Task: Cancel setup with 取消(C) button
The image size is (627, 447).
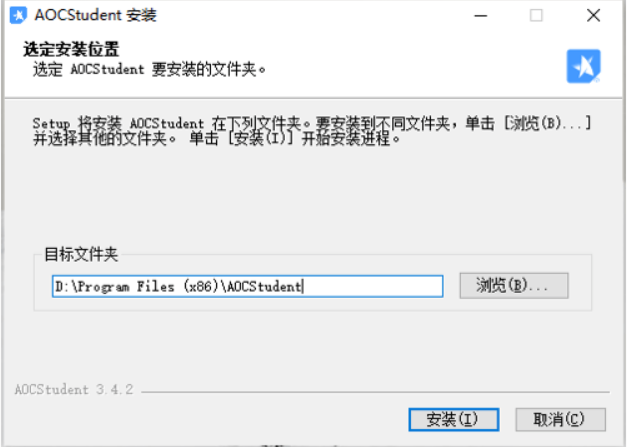Action: pos(560,419)
